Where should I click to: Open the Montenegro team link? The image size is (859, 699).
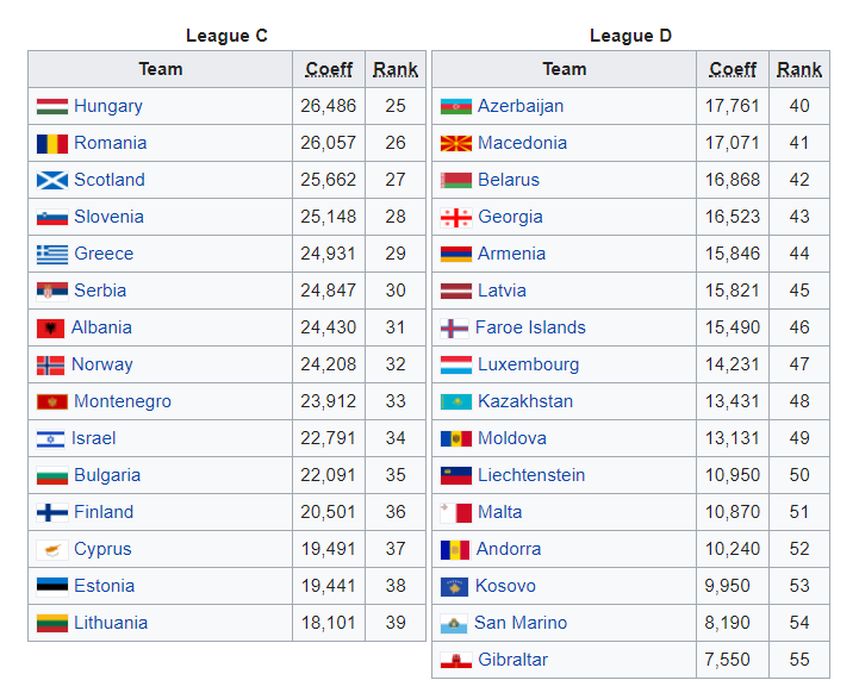[122, 402]
